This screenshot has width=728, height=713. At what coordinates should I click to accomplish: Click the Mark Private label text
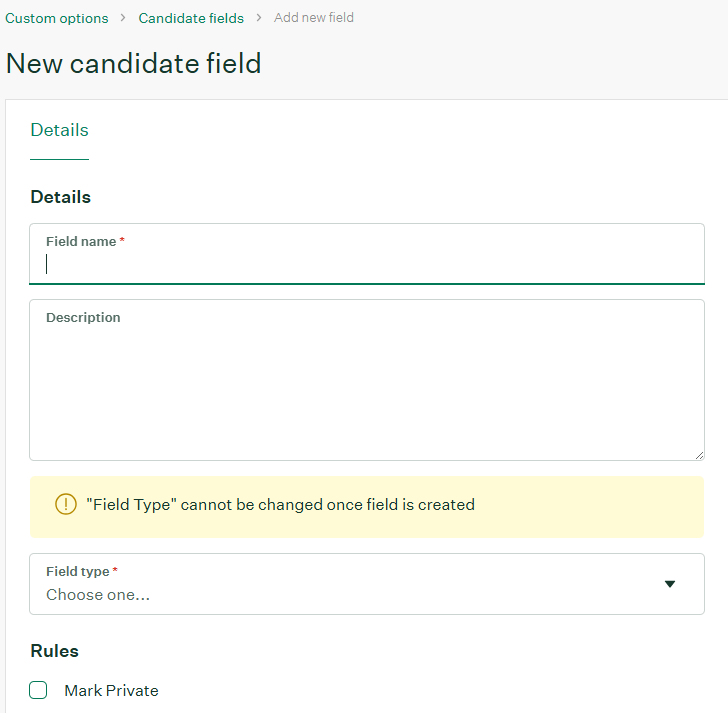point(111,691)
